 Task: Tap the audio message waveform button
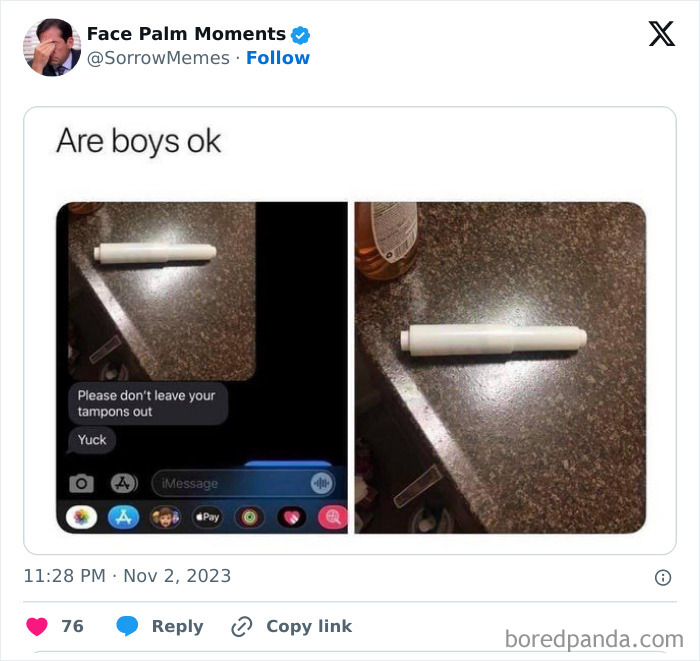pos(322,483)
